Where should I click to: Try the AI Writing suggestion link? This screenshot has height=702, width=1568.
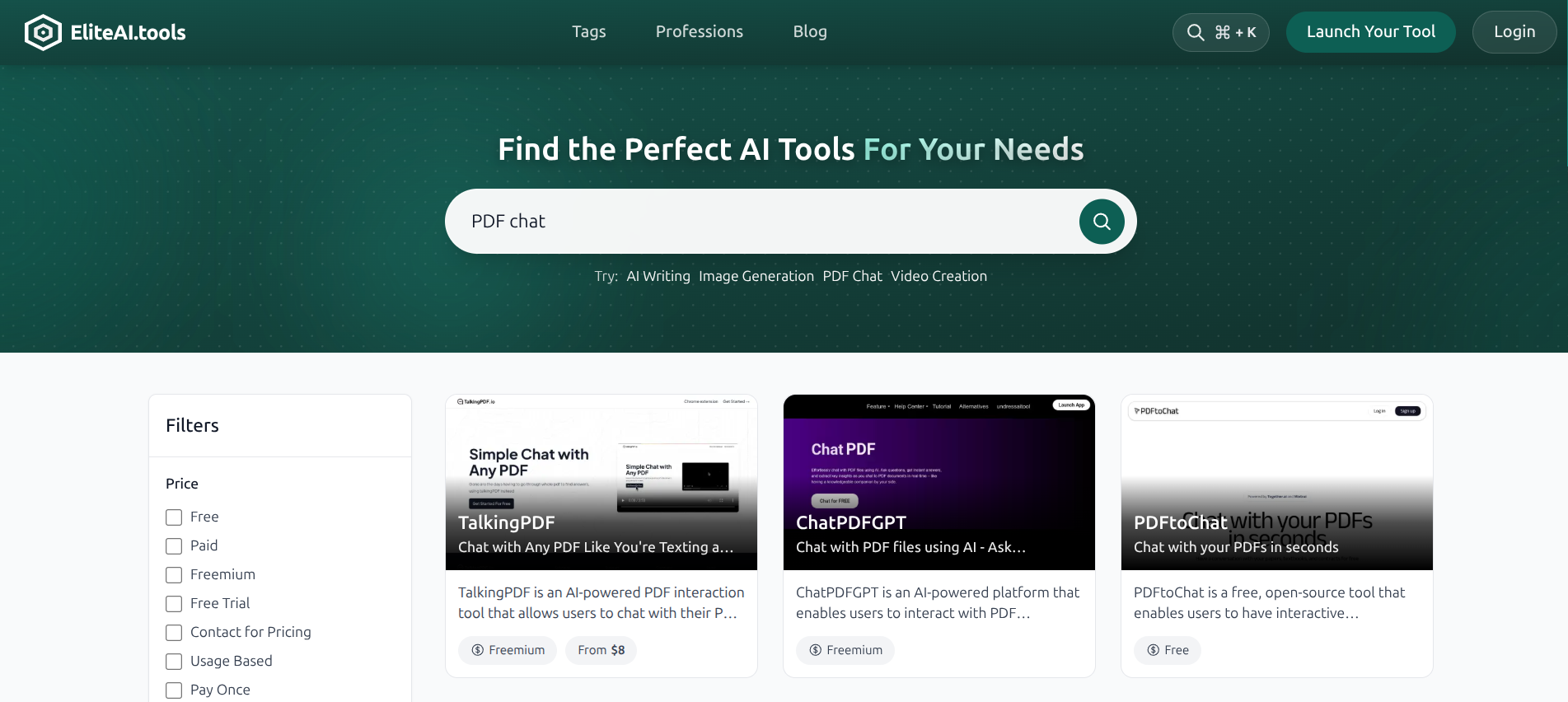coord(658,276)
